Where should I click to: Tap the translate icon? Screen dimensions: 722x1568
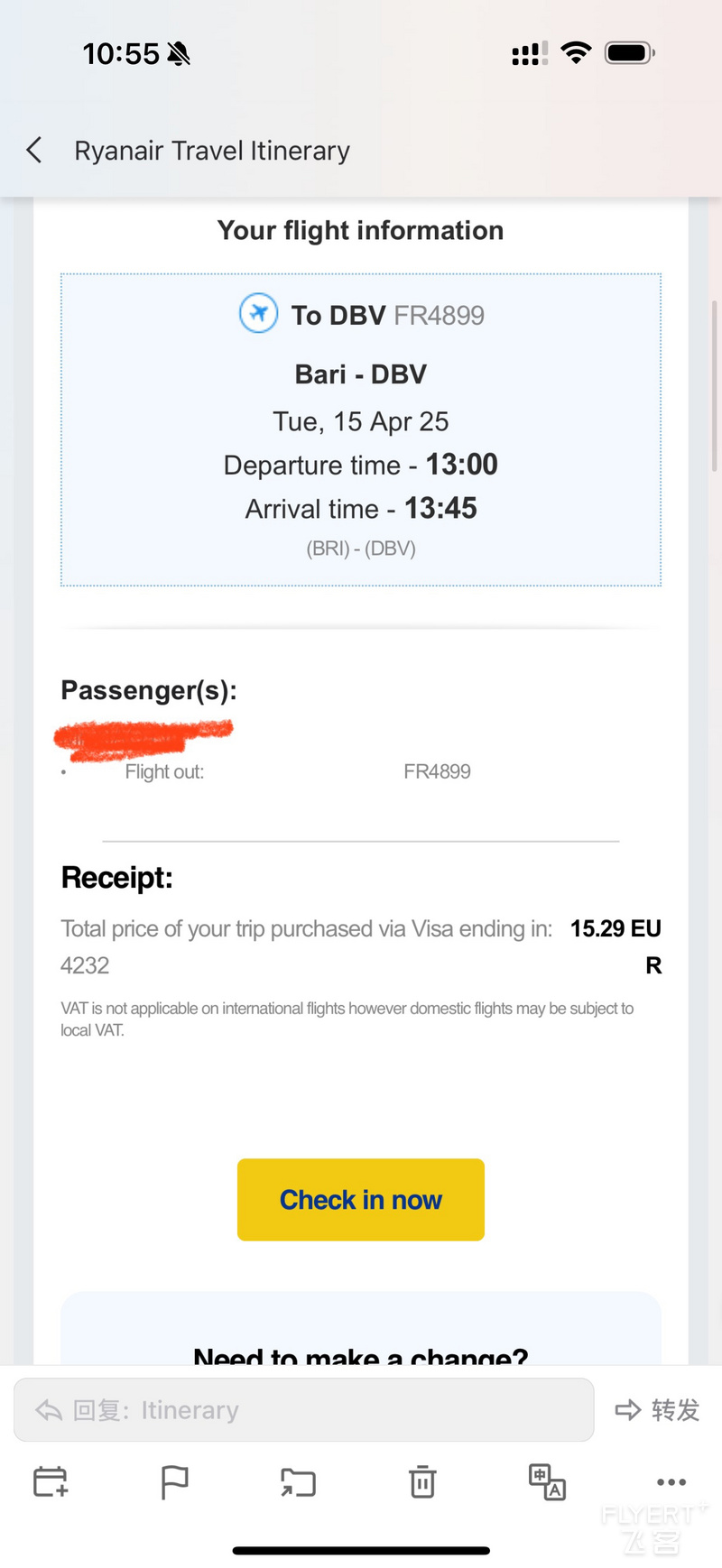[x=547, y=1481]
